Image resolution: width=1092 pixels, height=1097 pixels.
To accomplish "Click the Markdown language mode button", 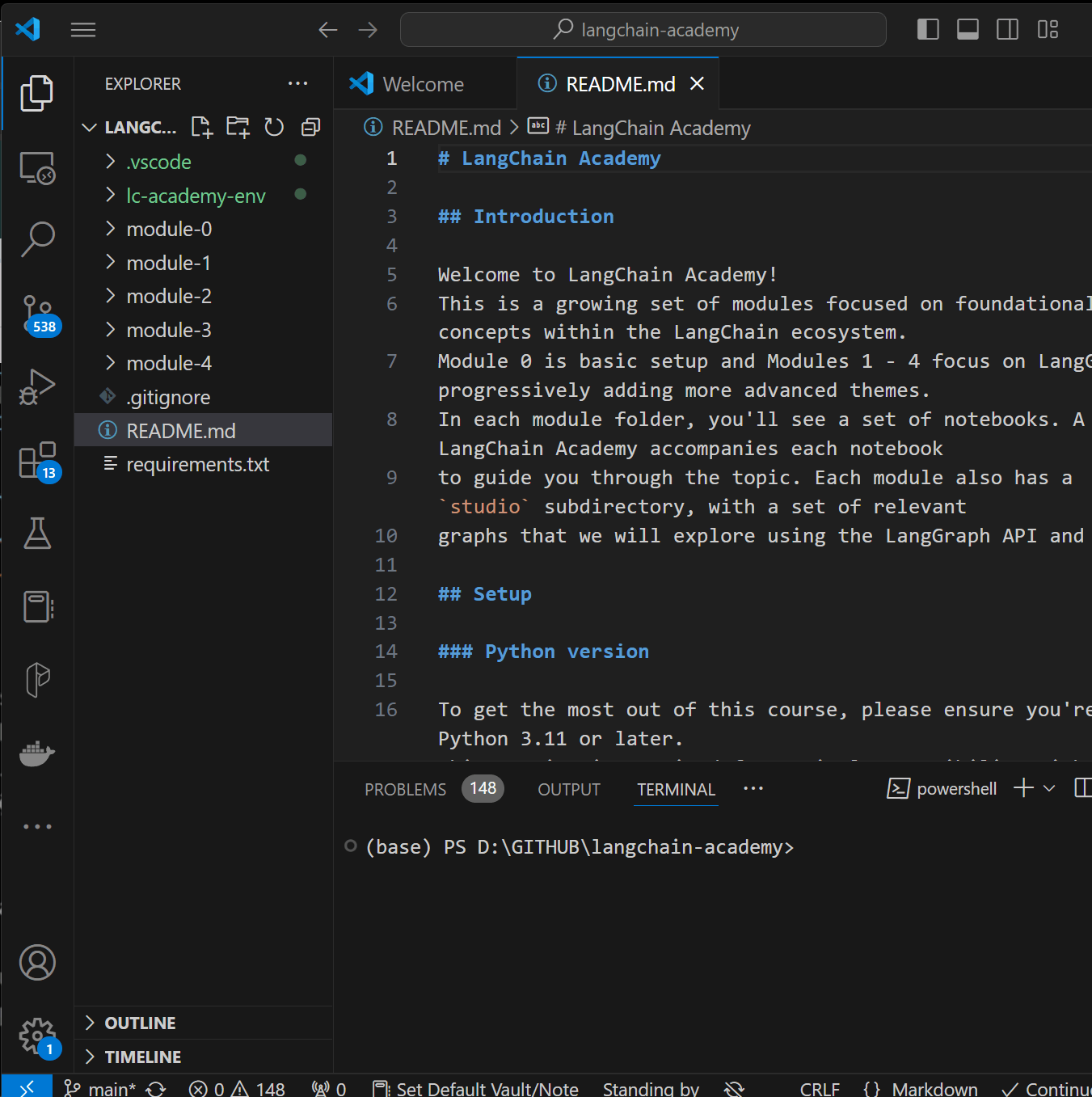I will coord(934,1089).
